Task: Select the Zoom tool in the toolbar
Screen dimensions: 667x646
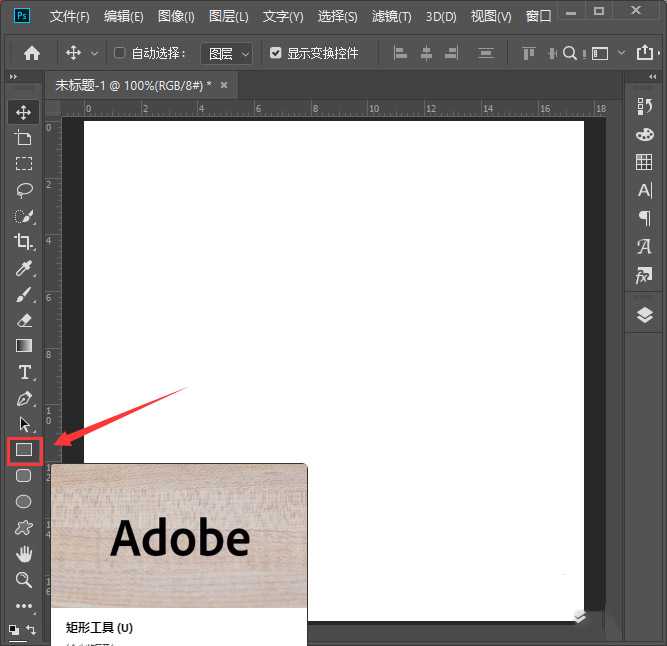Action: pos(24,580)
